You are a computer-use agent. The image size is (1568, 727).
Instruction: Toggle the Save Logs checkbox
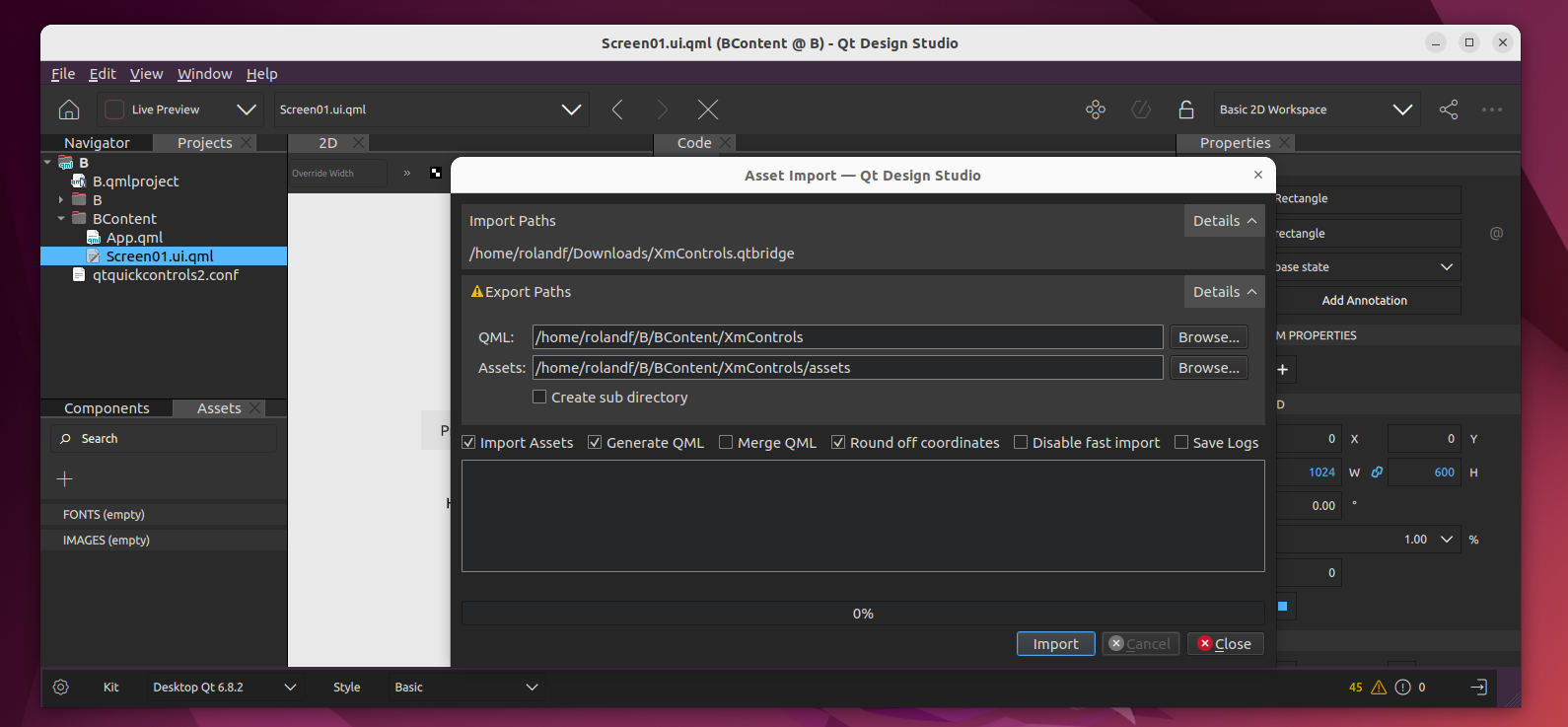click(x=1181, y=443)
